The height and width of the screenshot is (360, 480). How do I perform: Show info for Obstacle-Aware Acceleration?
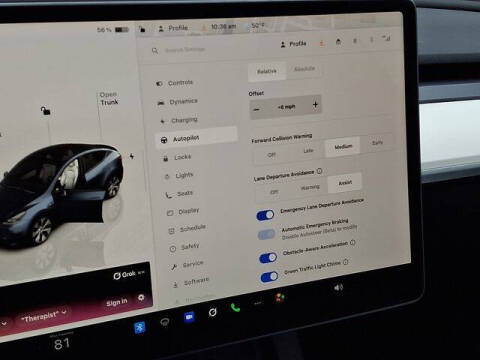[353, 243]
